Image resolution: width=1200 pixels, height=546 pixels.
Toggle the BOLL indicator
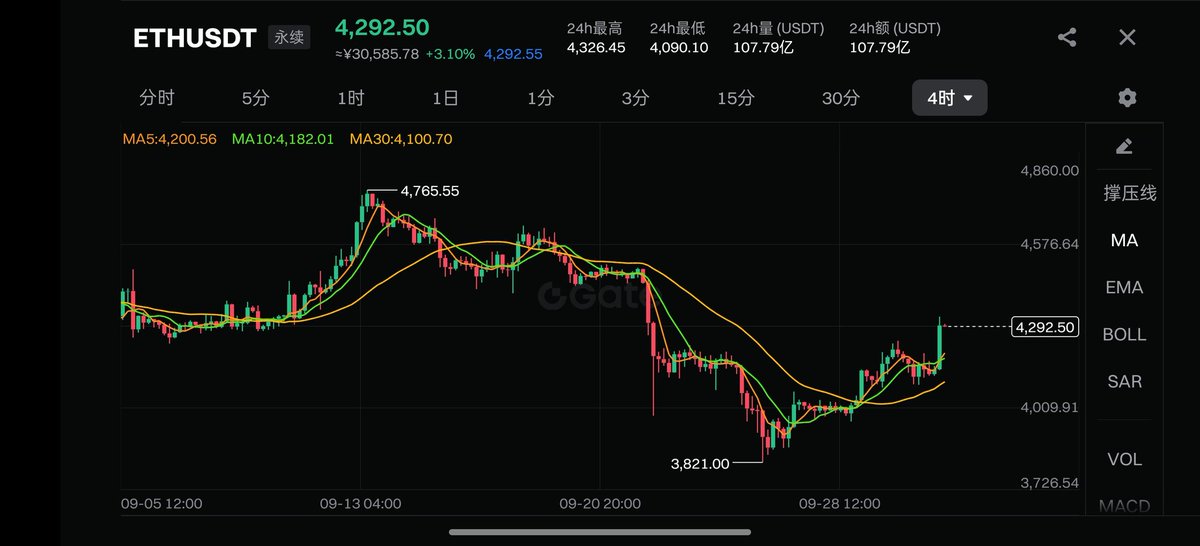(x=1124, y=334)
